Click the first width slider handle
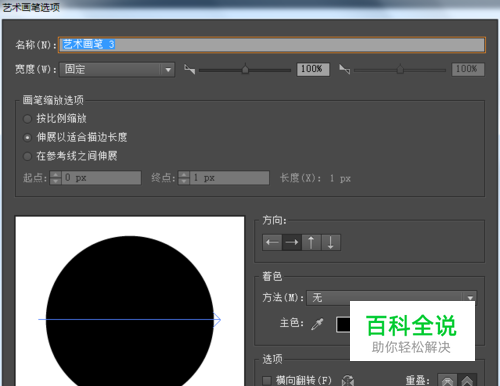This screenshot has height=386, width=500. click(x=245, y=69)
